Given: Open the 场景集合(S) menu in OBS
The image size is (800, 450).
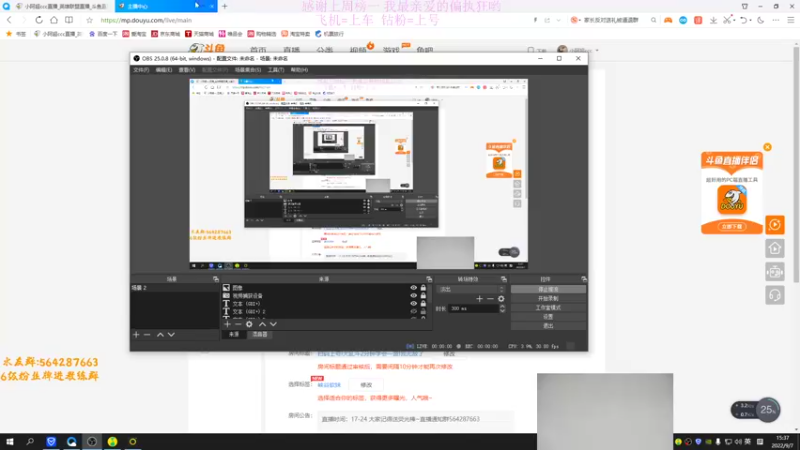Looking at the screenshot, I should click(248, 70).
